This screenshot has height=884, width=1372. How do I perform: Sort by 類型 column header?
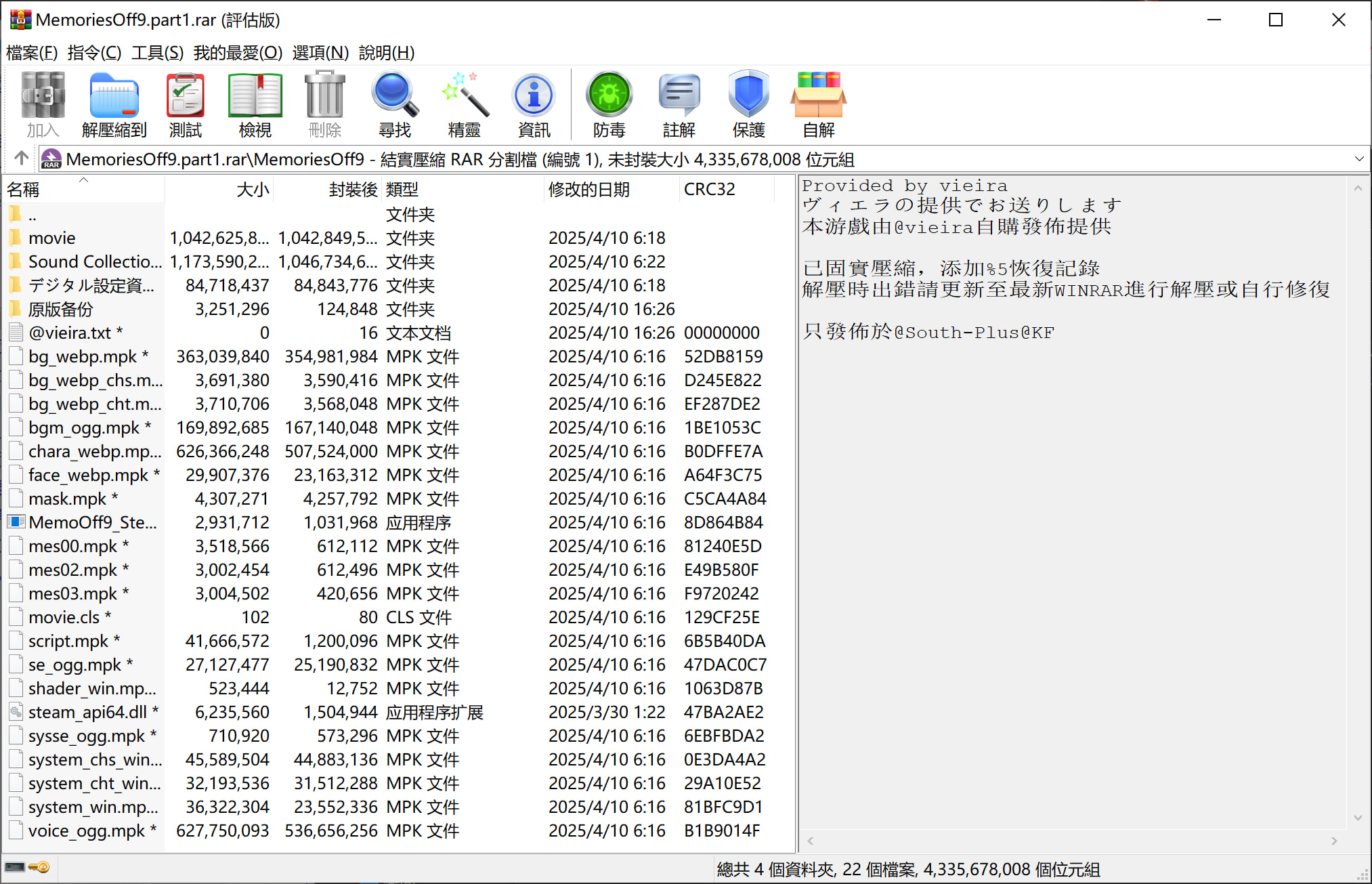pyautogui.click(x=463, y=189)
